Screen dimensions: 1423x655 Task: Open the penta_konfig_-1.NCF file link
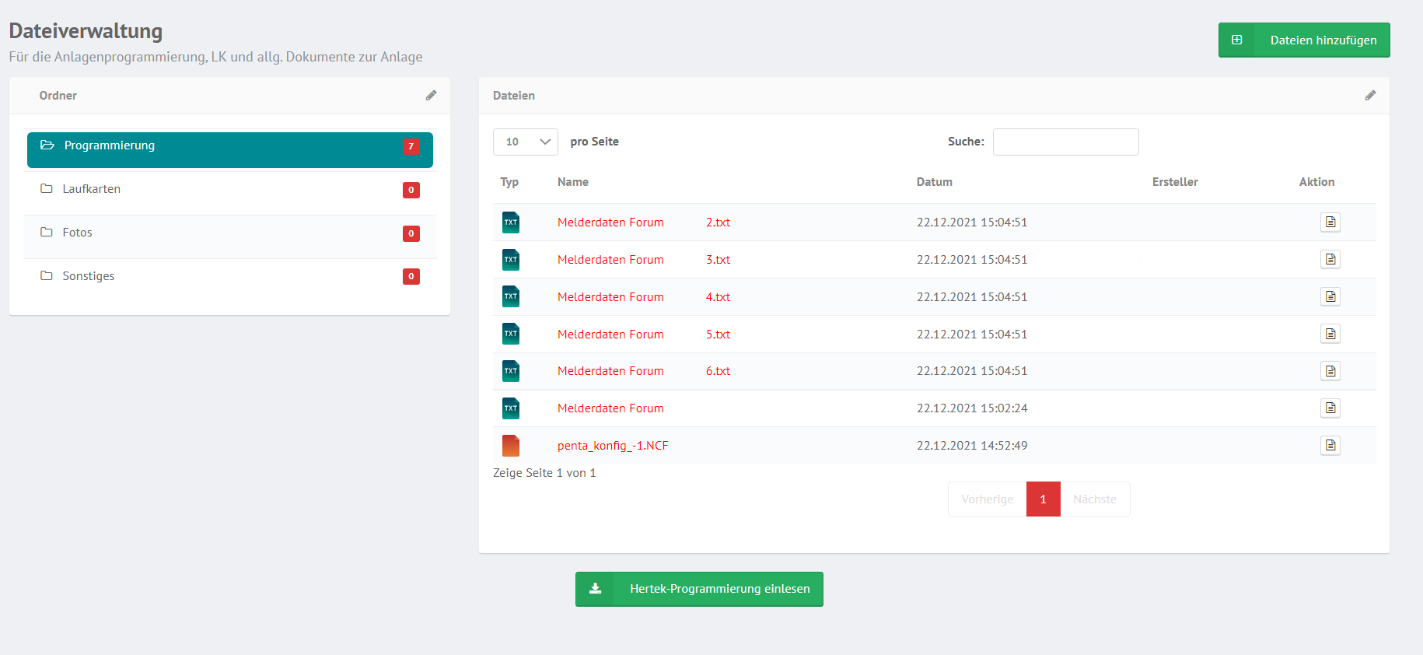pyautogui.click(x=613, y=445)
